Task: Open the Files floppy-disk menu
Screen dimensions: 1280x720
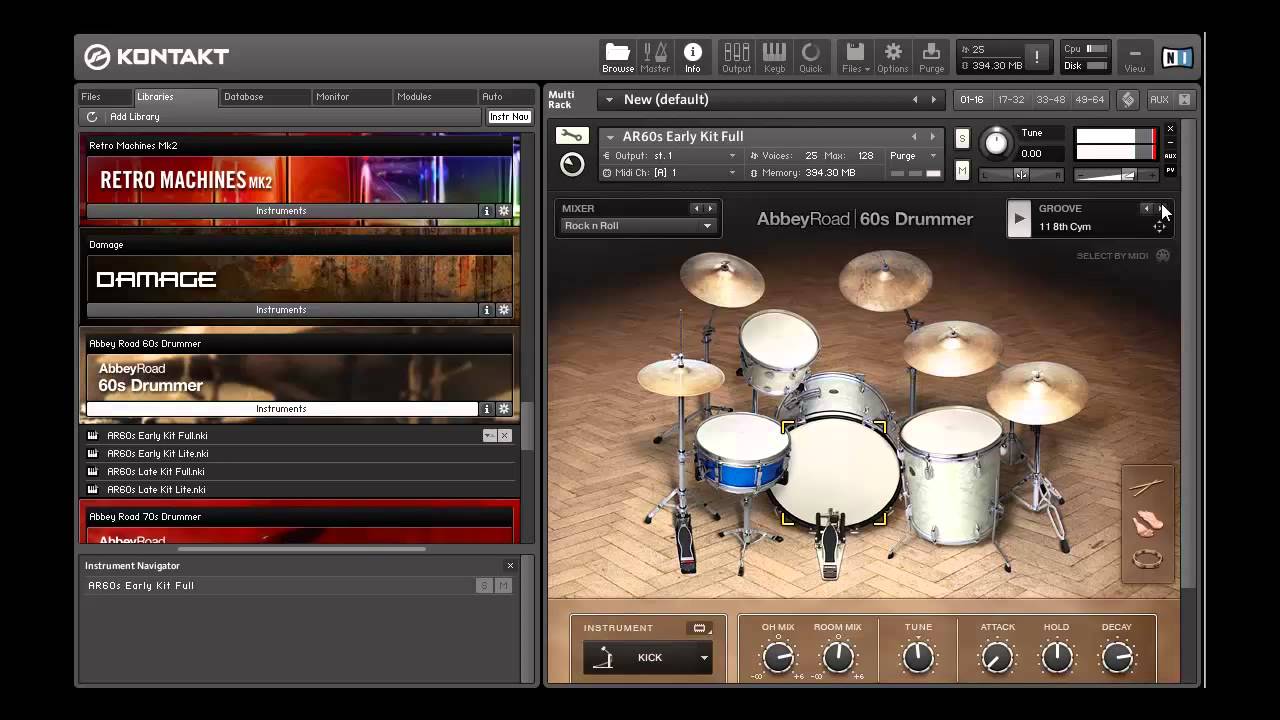Action: (856, 57)
